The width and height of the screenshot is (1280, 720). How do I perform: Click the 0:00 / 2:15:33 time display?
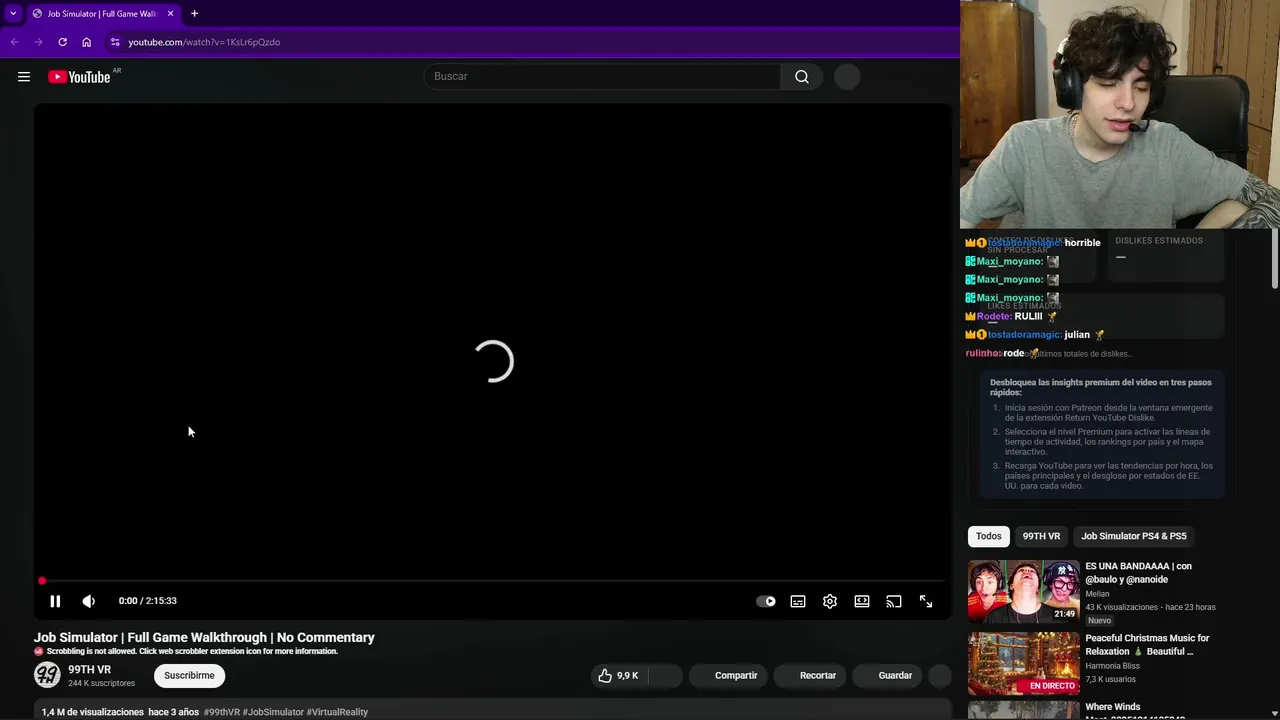(147, 601)
